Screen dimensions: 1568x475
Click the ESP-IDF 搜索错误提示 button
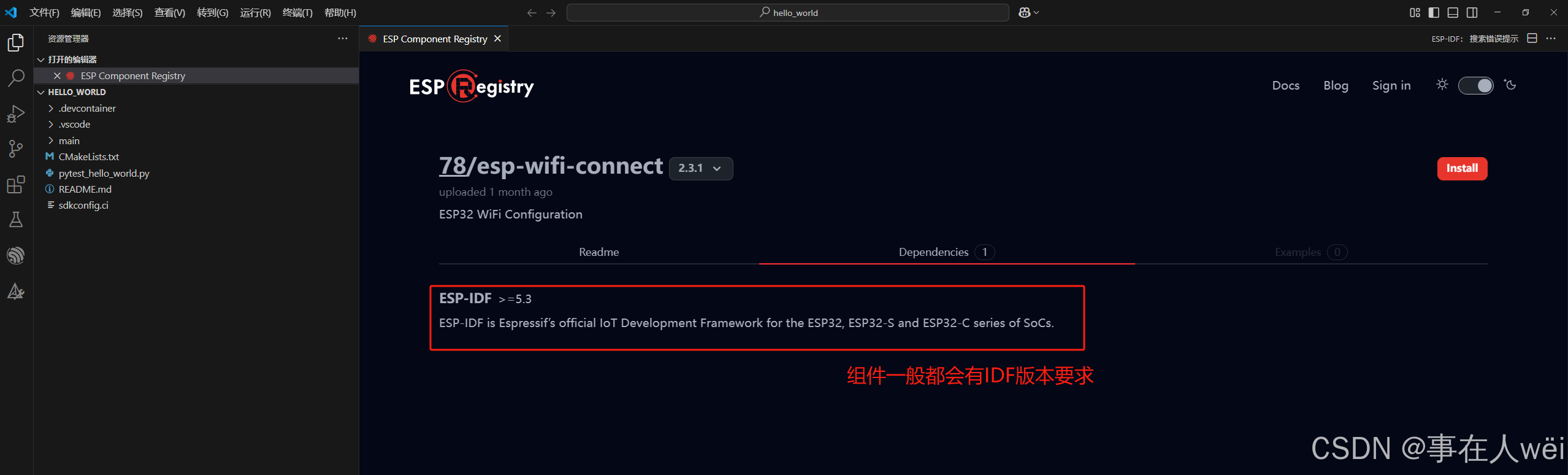click(1475, 39)
